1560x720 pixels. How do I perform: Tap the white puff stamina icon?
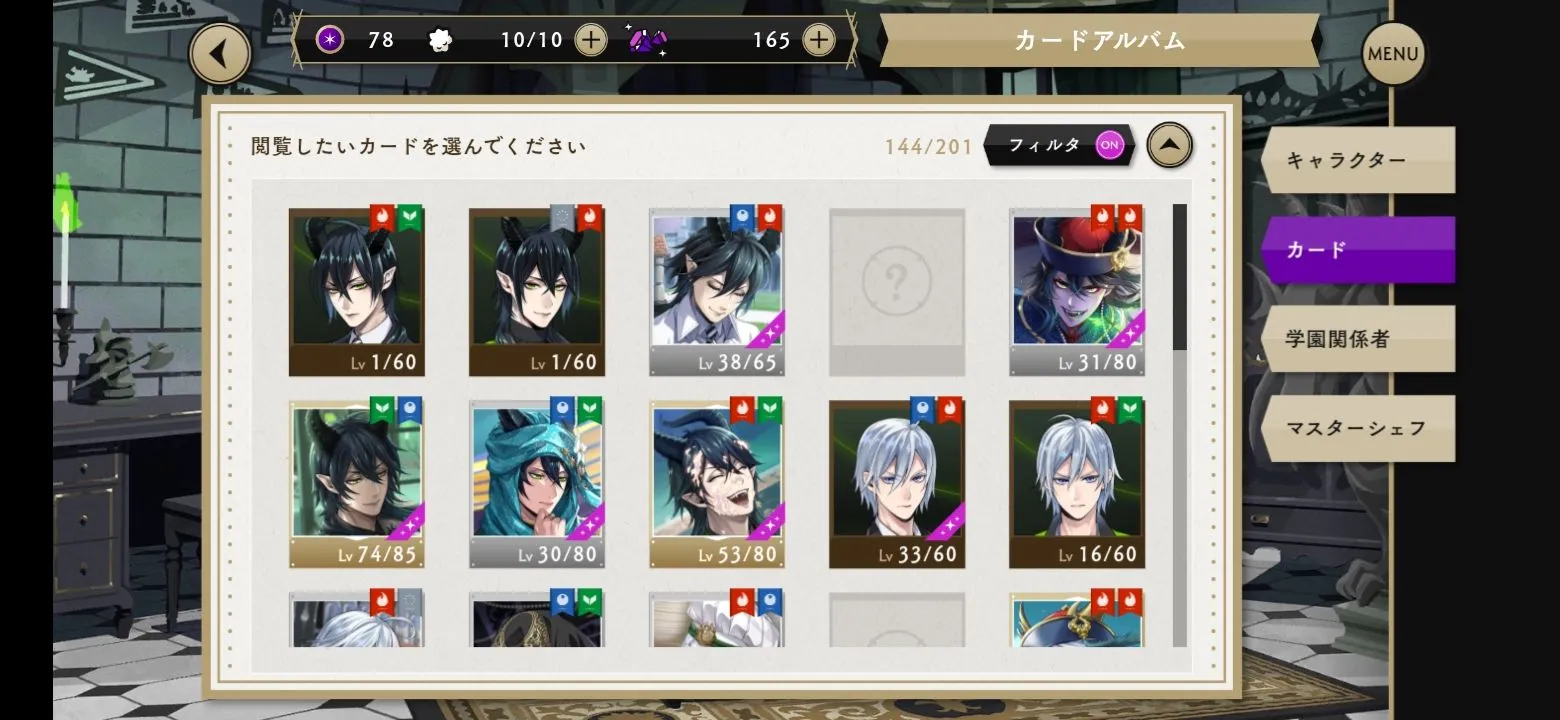coord(439,40)
